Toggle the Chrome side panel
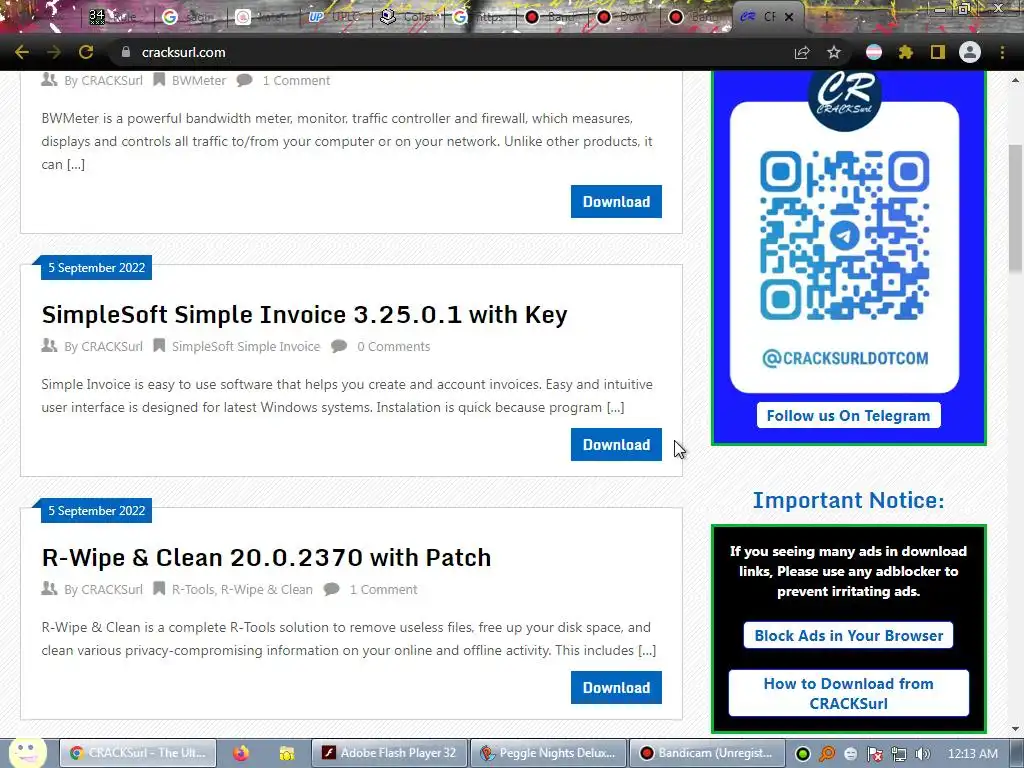 (x=938, y=52)
